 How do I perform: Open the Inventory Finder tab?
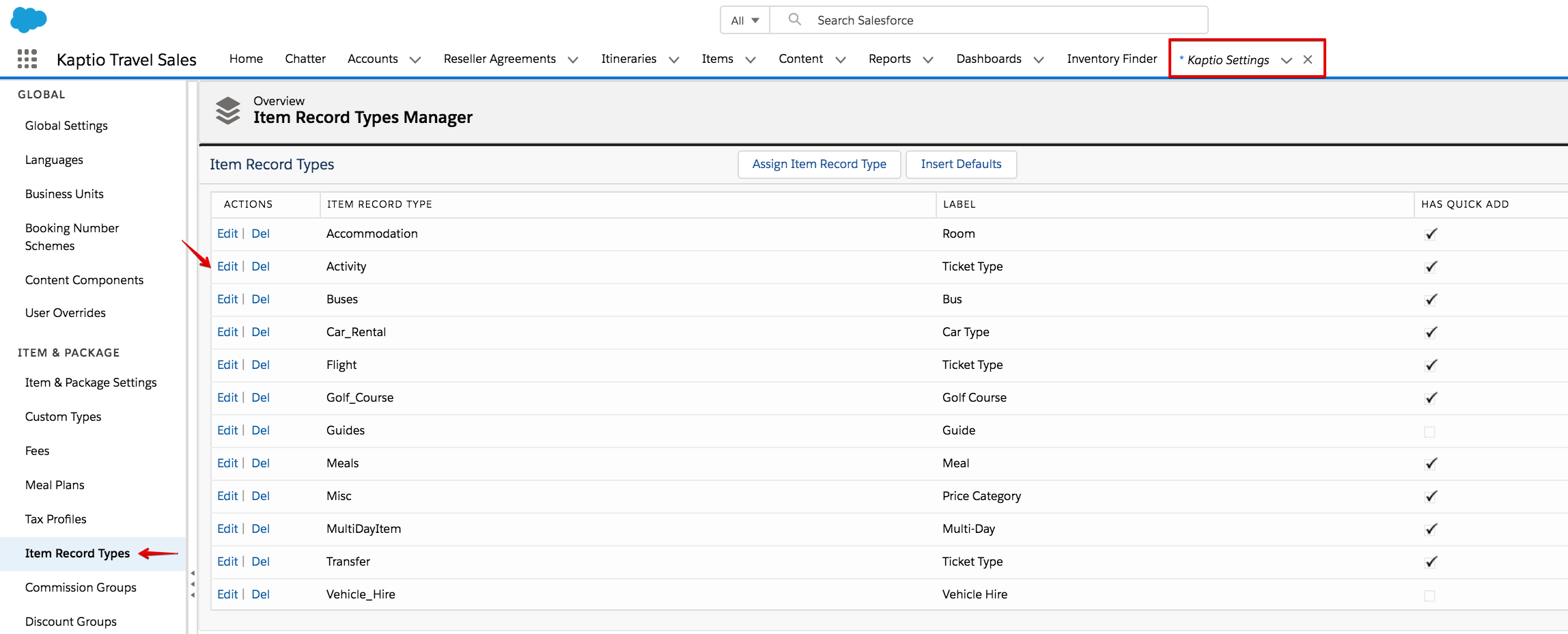(x=1112, y=59)
